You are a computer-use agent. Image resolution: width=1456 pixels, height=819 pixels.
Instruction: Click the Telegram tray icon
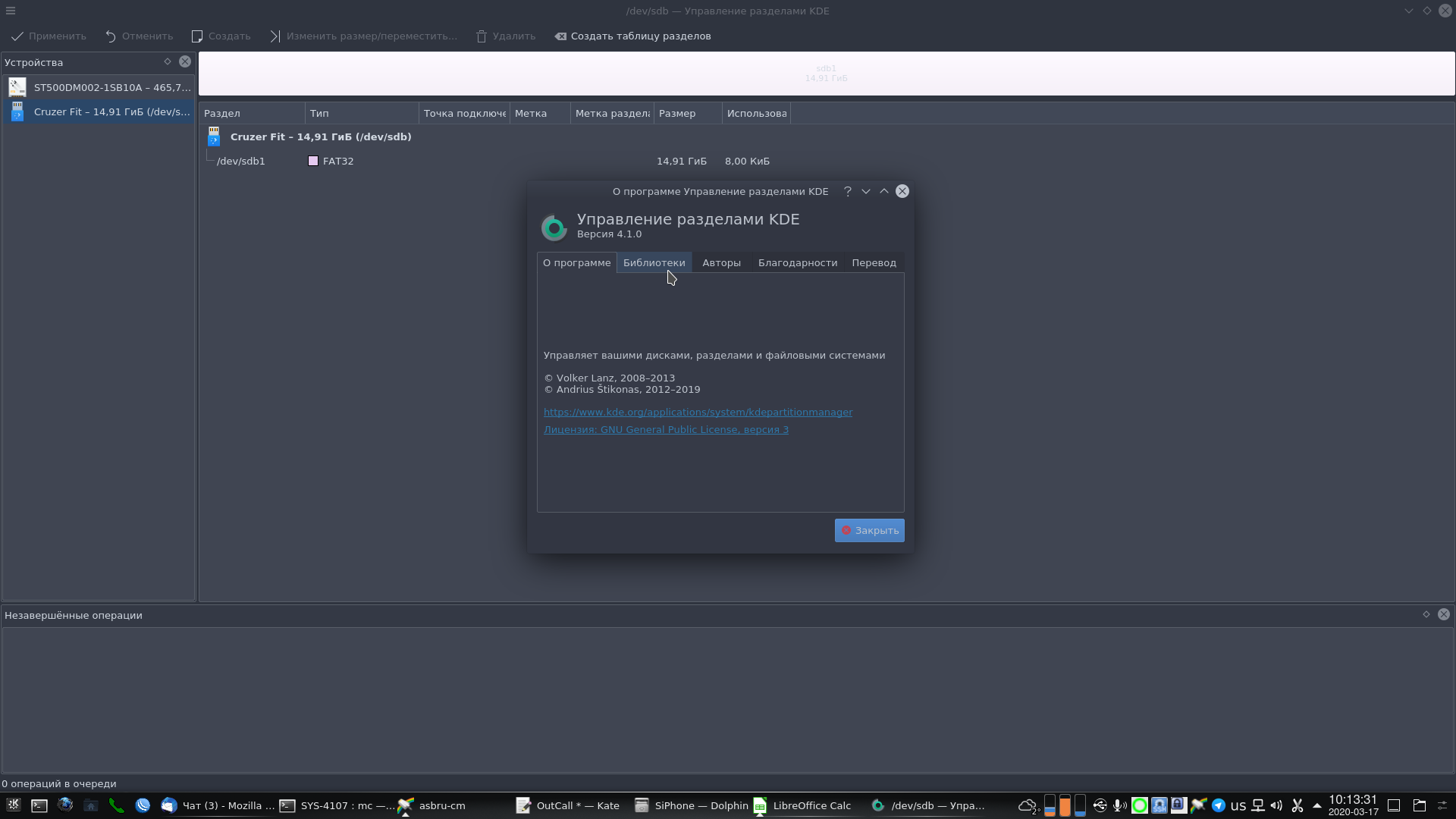[x=1218, y=805]
